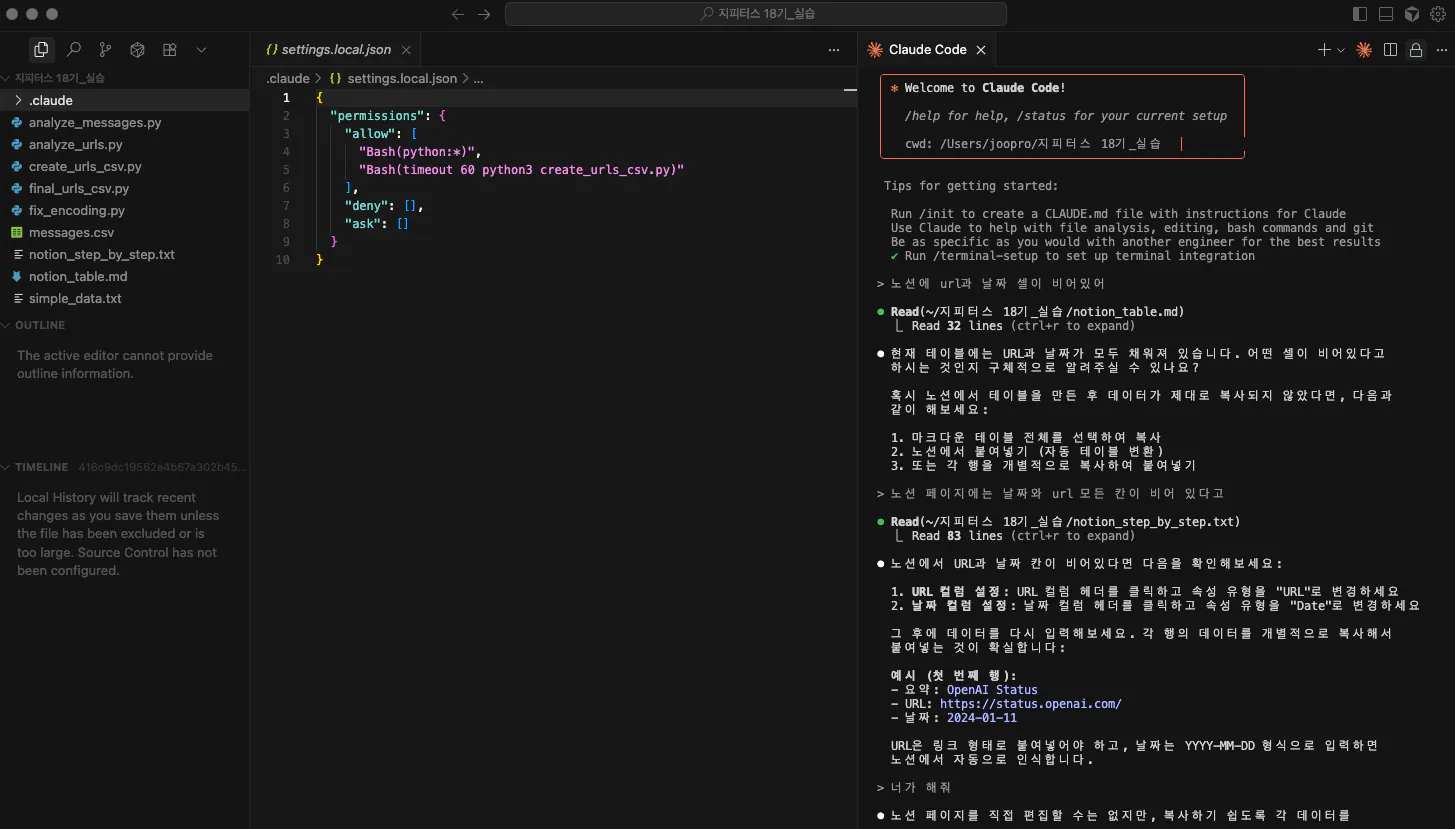Open the Search view magnifier icon
The width and height of the screenshot is (1455, 829).
[73, 49]
